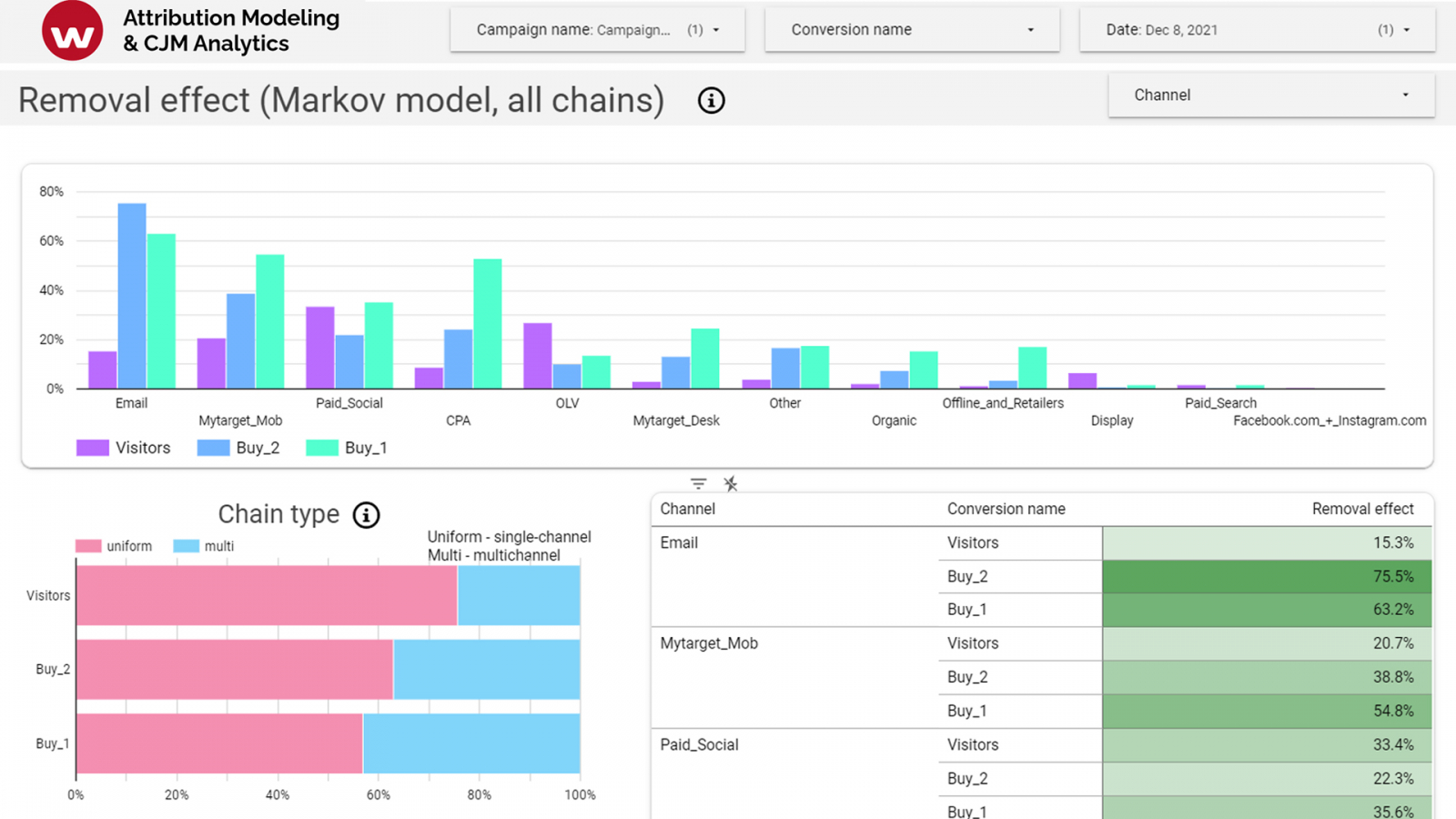
Task: Toggle the uniform series in legend
Action: (88, 546)
